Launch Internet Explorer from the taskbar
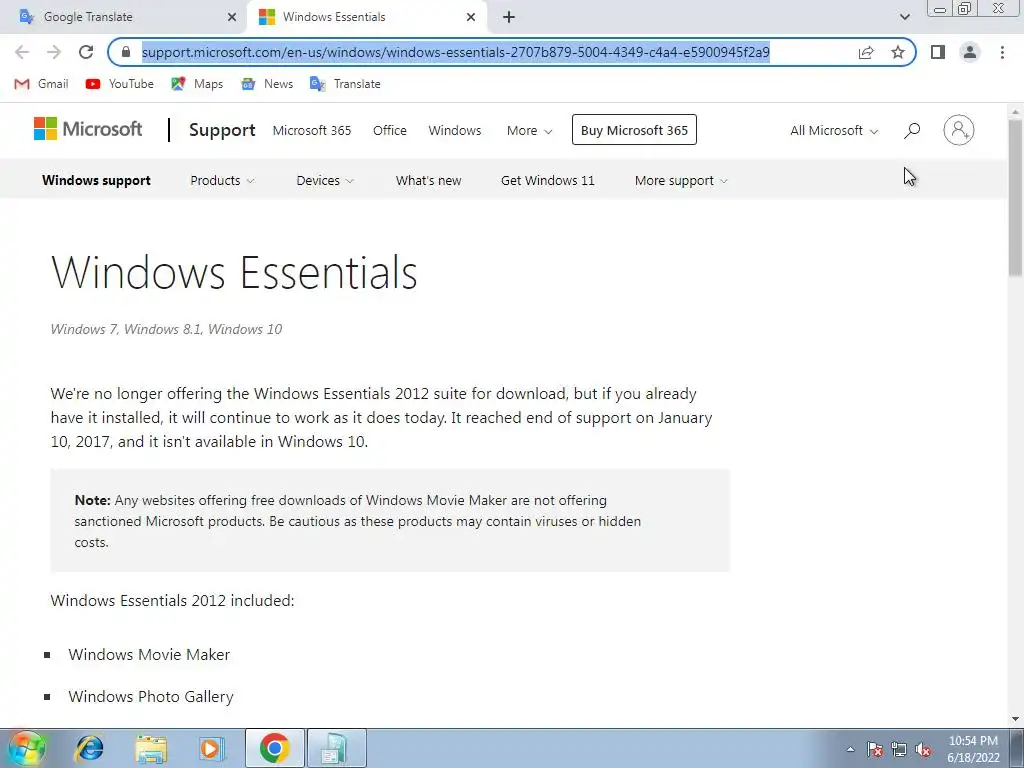The width and height of the screenshot is (1024, 768). click(x=89, y=748)
